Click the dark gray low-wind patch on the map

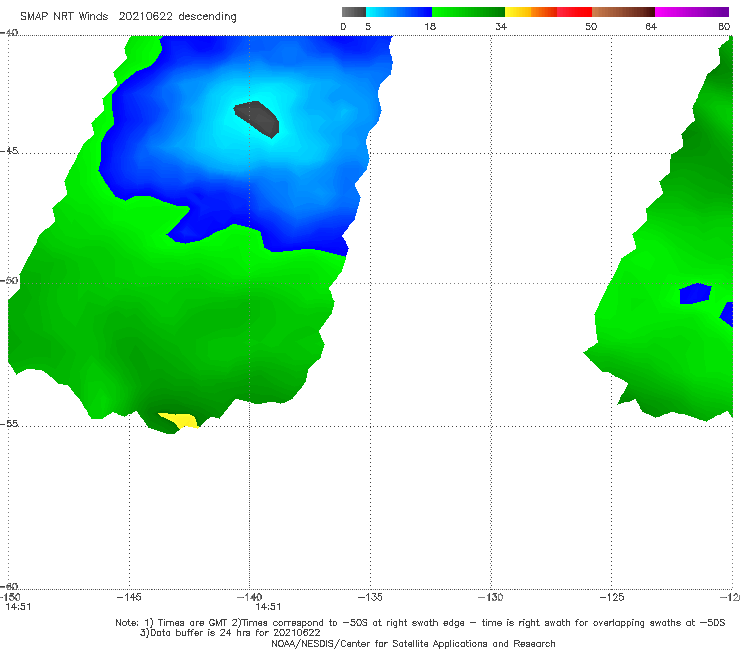pyautogui.click(x=258, y=118)
